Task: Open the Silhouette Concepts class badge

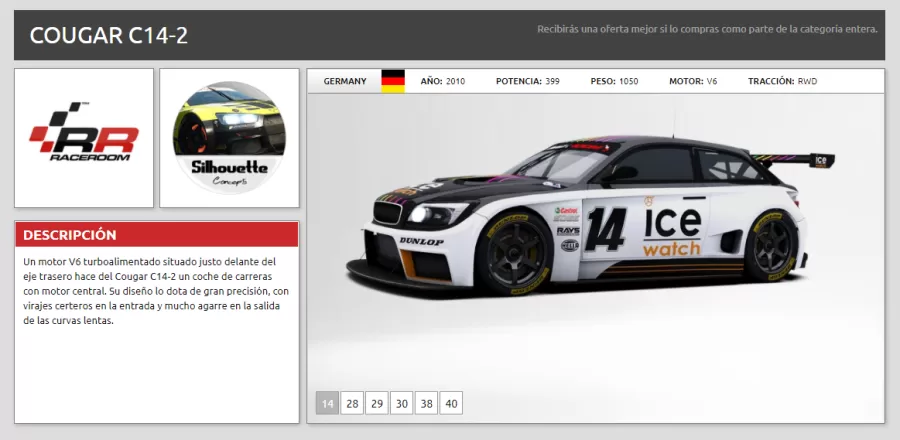Action: pos(229,138)
